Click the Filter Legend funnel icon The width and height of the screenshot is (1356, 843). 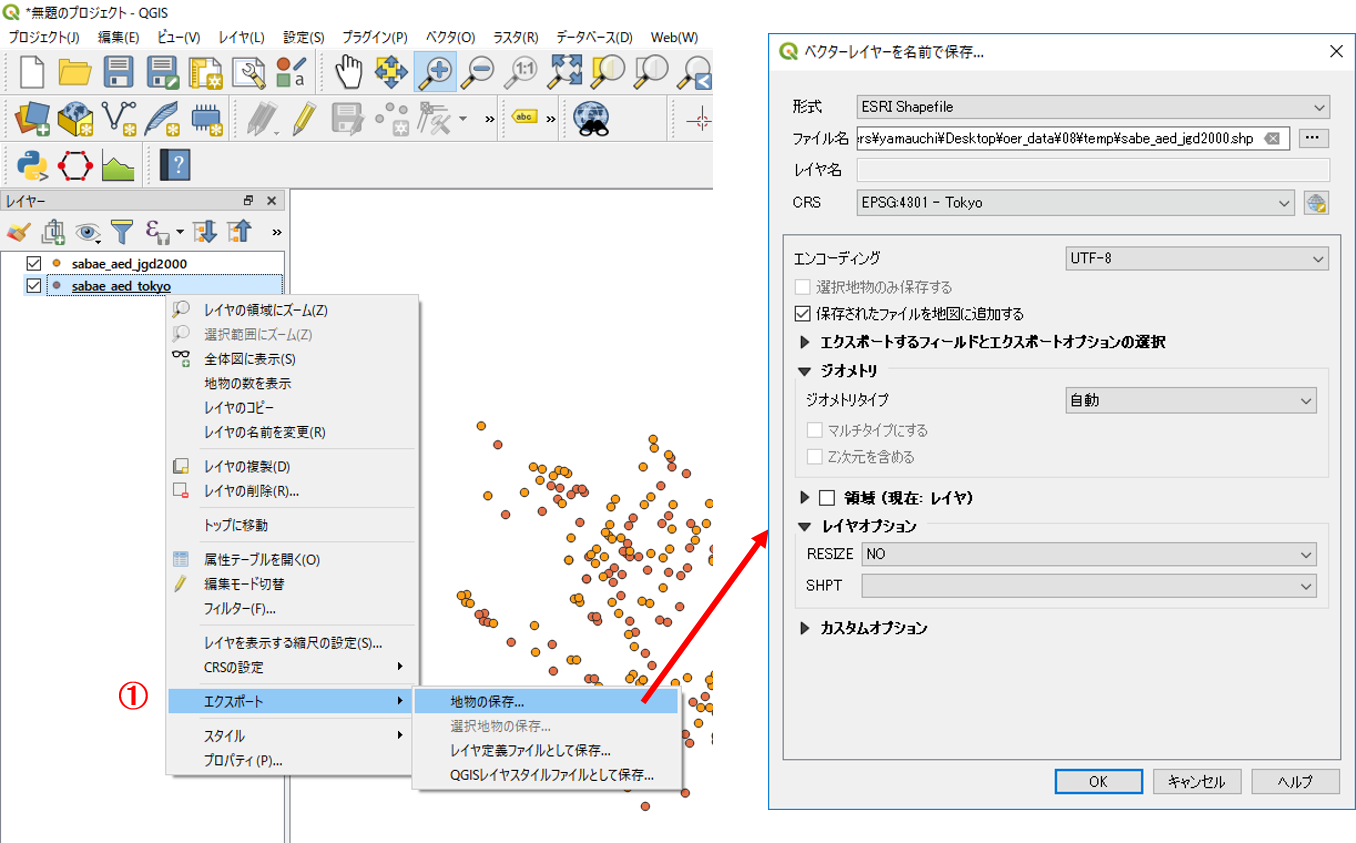pos(122,232)
